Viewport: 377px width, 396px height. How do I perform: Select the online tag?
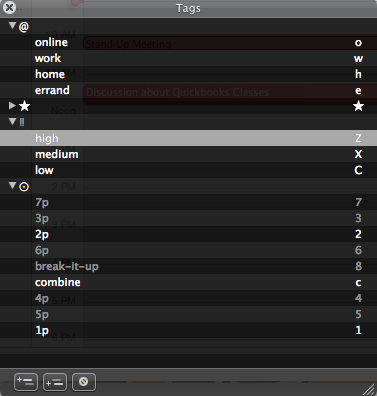pos(51,42)
